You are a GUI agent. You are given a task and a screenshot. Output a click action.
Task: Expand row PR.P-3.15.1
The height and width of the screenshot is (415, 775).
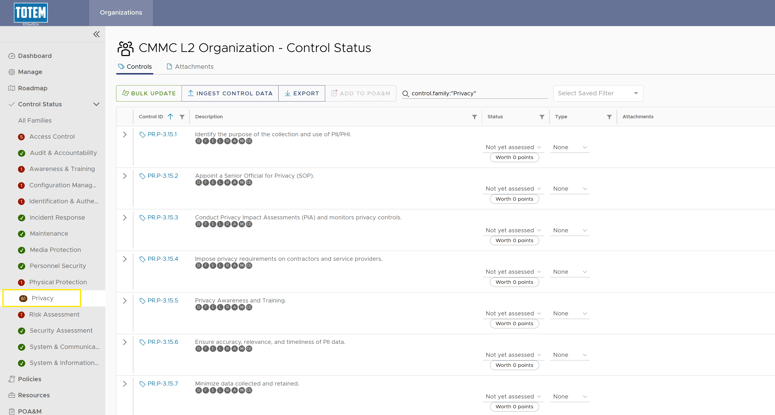[x=125, y=134]
